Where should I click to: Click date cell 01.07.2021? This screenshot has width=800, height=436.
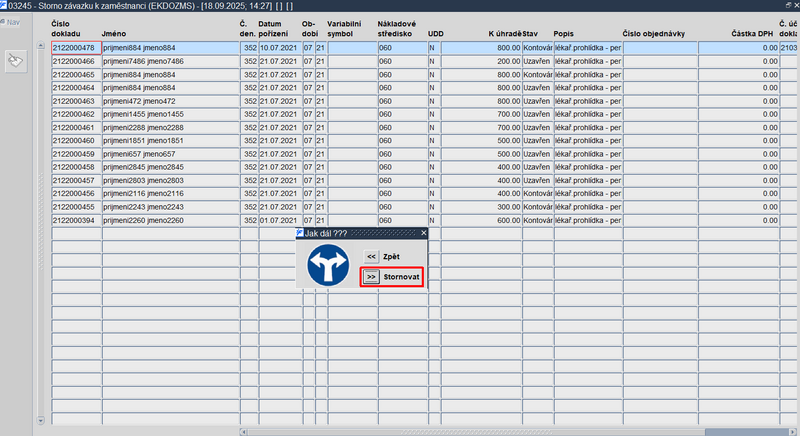[x=281, y=220]
